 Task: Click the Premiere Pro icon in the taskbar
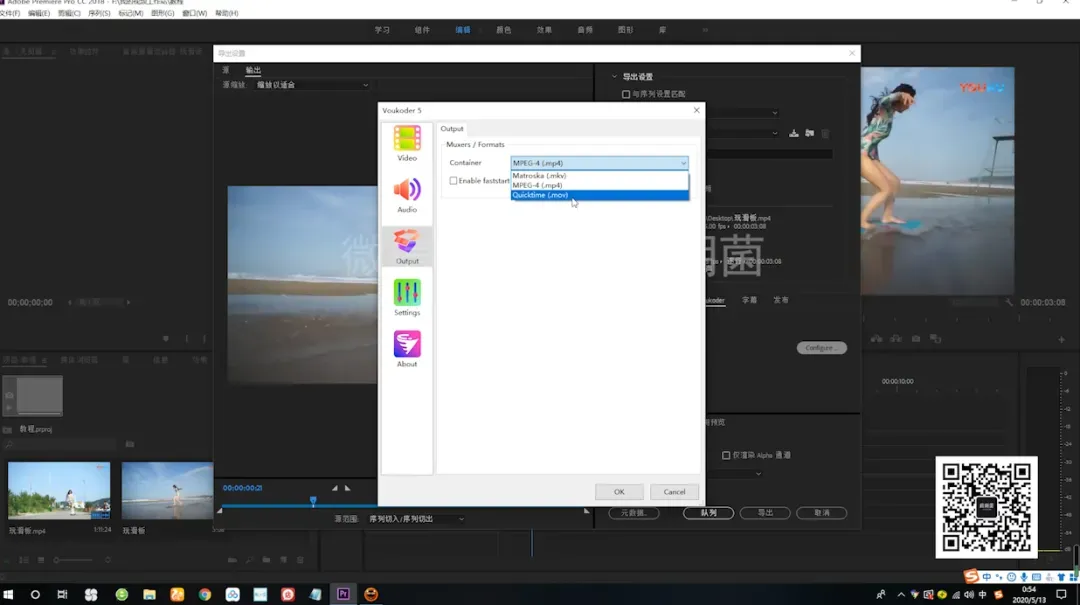pyautogui.click(x=343, y=594)
